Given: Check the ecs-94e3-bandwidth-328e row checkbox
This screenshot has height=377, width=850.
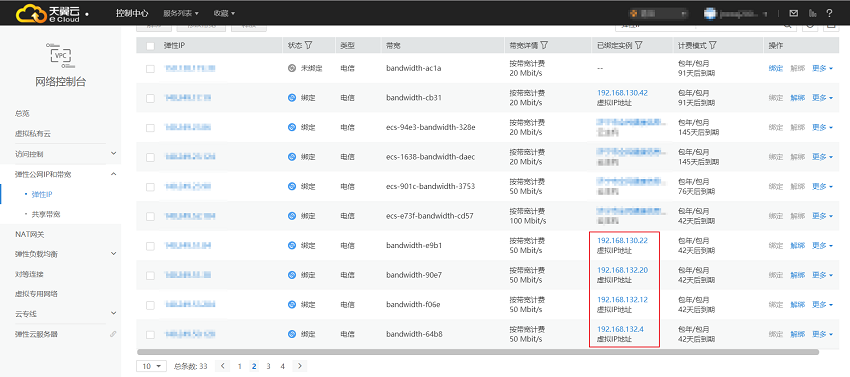Looking at the screenshot, I should tap(150, 127).
